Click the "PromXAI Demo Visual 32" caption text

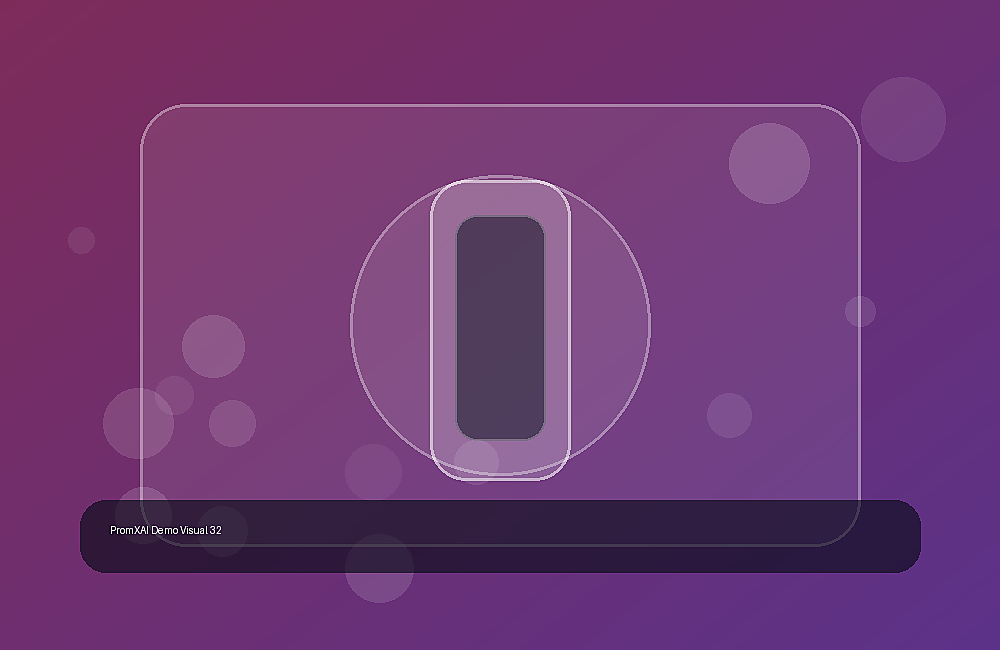click(166, 530)
